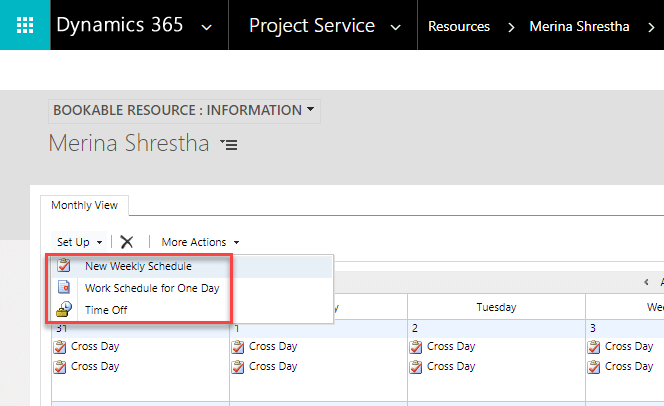Viewport: 664px width, 406px height.
Task: Open second Cross Day entry on day 3
Action: [629, 367]
